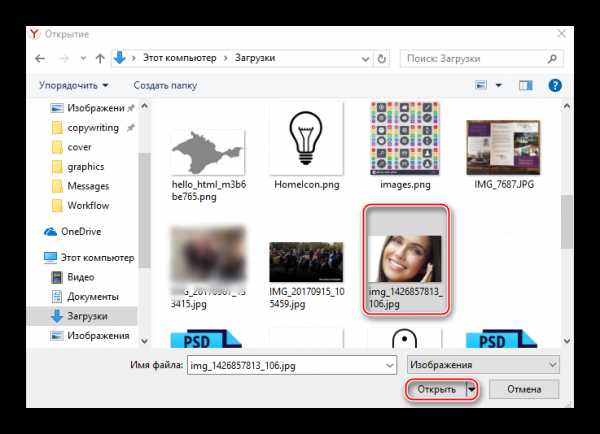Screen dimensions: 600x434
Task: Change the view with the view icon
Action: coord(481,85)
